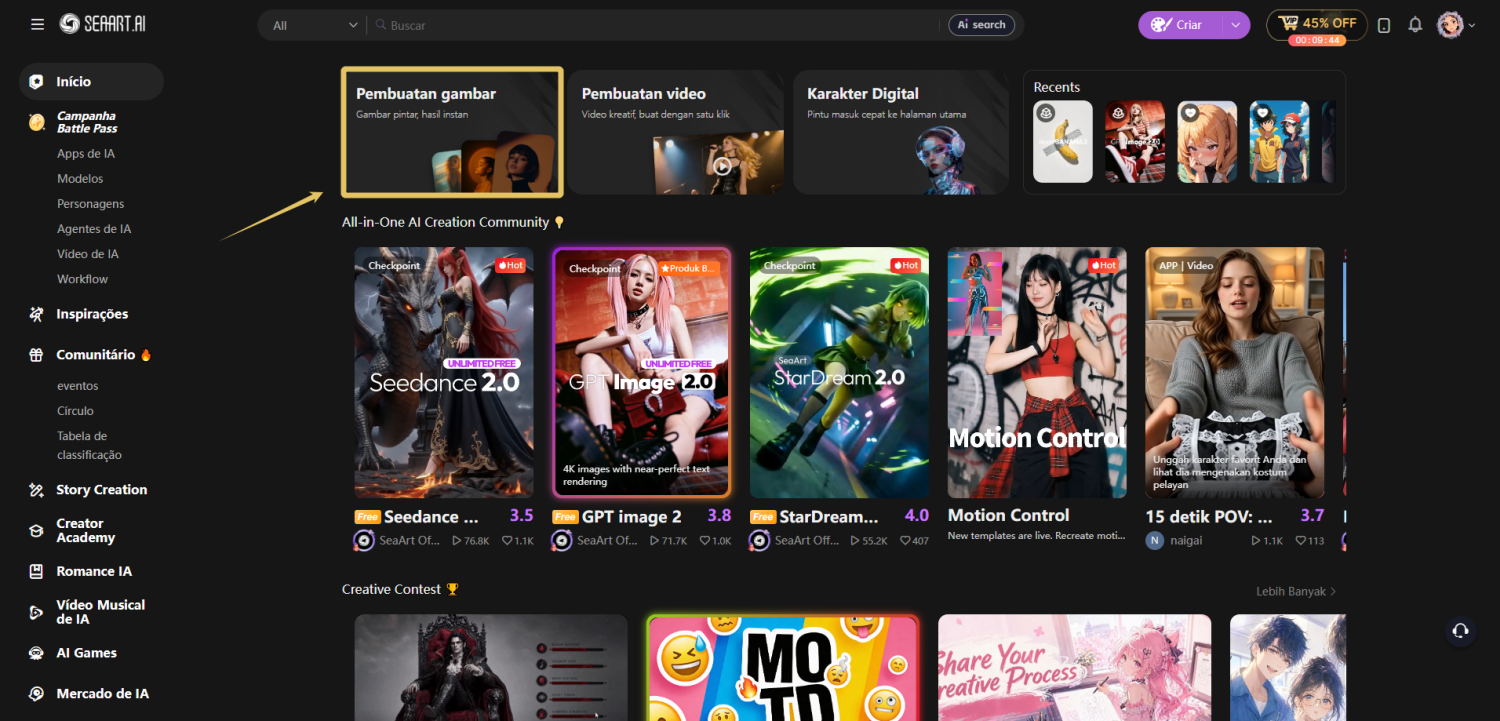Click the Inspirações sparkle icon
The image size is (1500, 721).
(37, 314)
